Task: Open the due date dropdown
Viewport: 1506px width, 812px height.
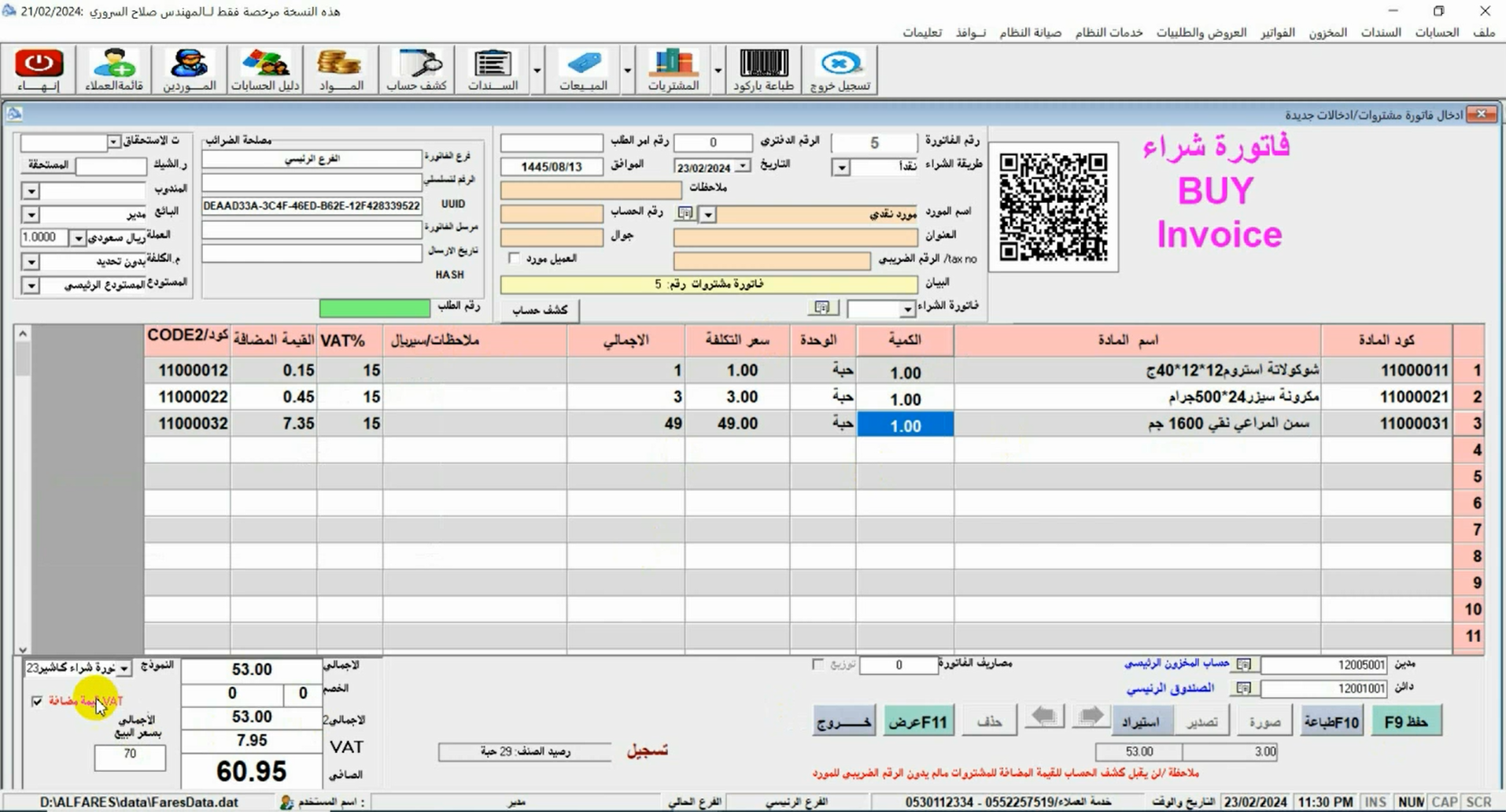Action: tap(113, 142)
